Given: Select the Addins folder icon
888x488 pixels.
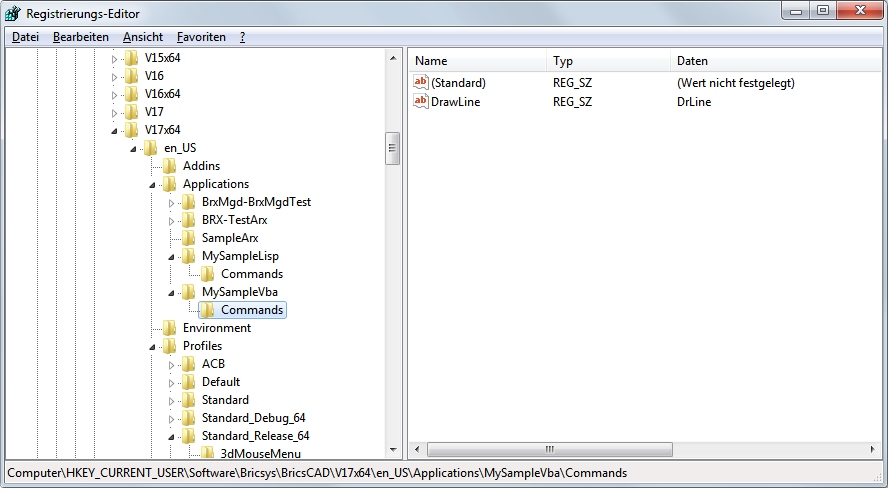Looking at the screenshot, I should (169, 166).
